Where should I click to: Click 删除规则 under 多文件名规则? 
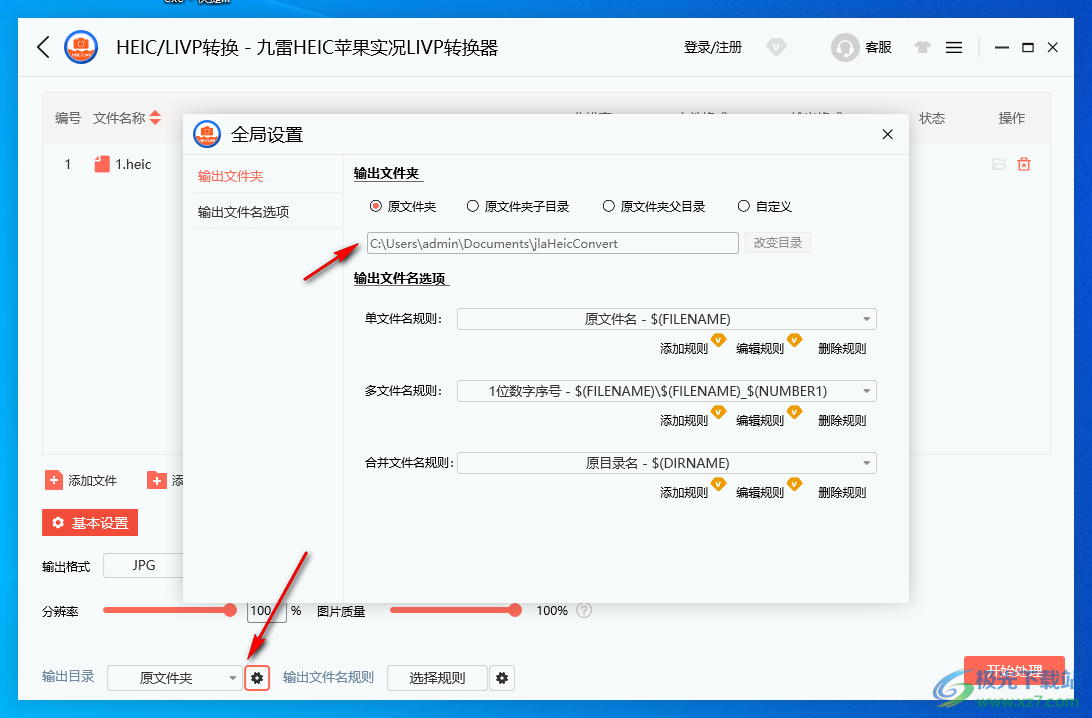[842, 421]
